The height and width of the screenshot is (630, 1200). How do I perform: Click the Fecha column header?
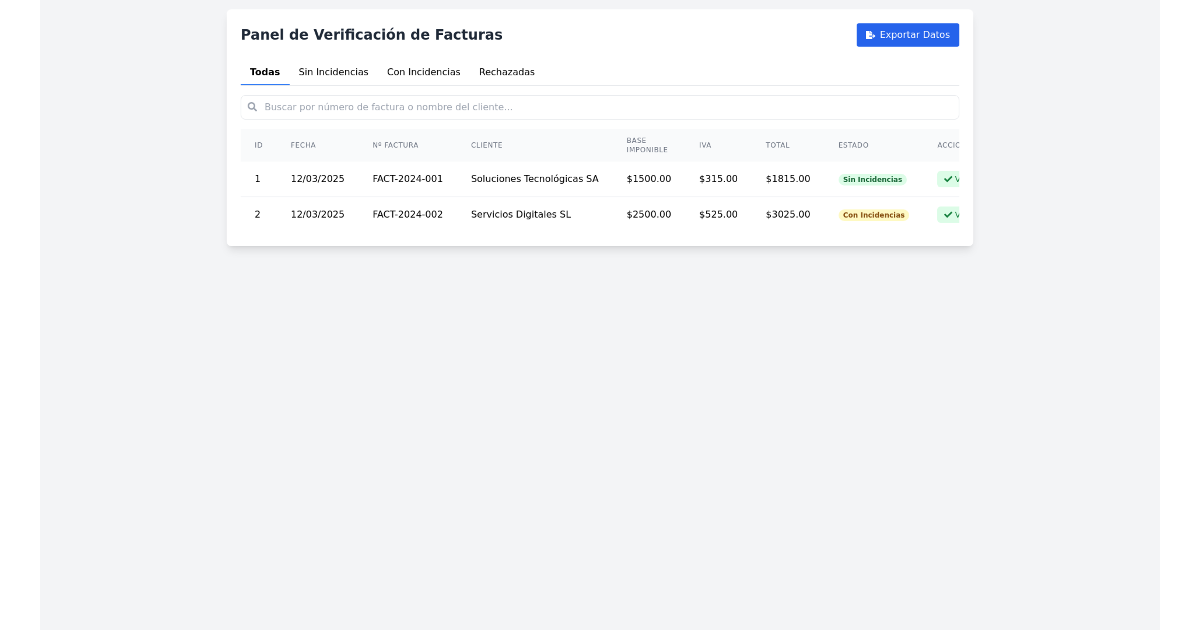tap(303, 145)
